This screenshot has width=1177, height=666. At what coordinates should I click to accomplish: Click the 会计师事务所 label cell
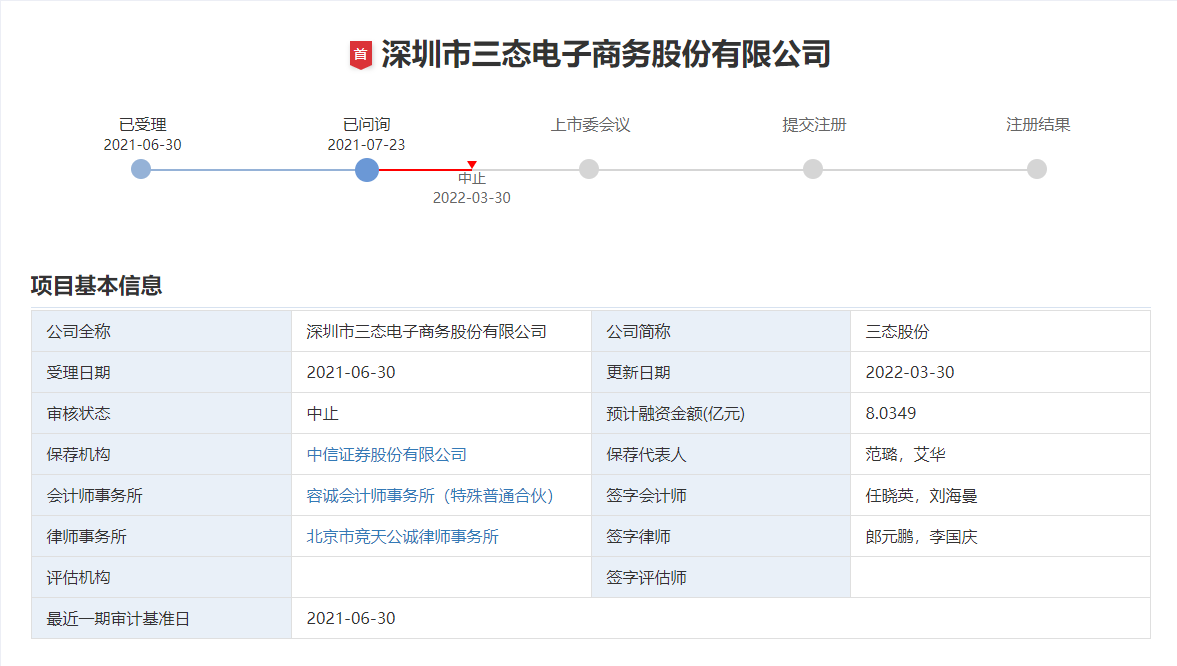click(161, 496)
